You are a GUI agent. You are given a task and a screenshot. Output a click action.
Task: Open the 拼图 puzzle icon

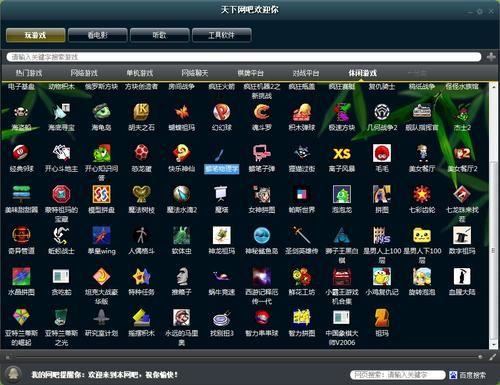point(382,194)
